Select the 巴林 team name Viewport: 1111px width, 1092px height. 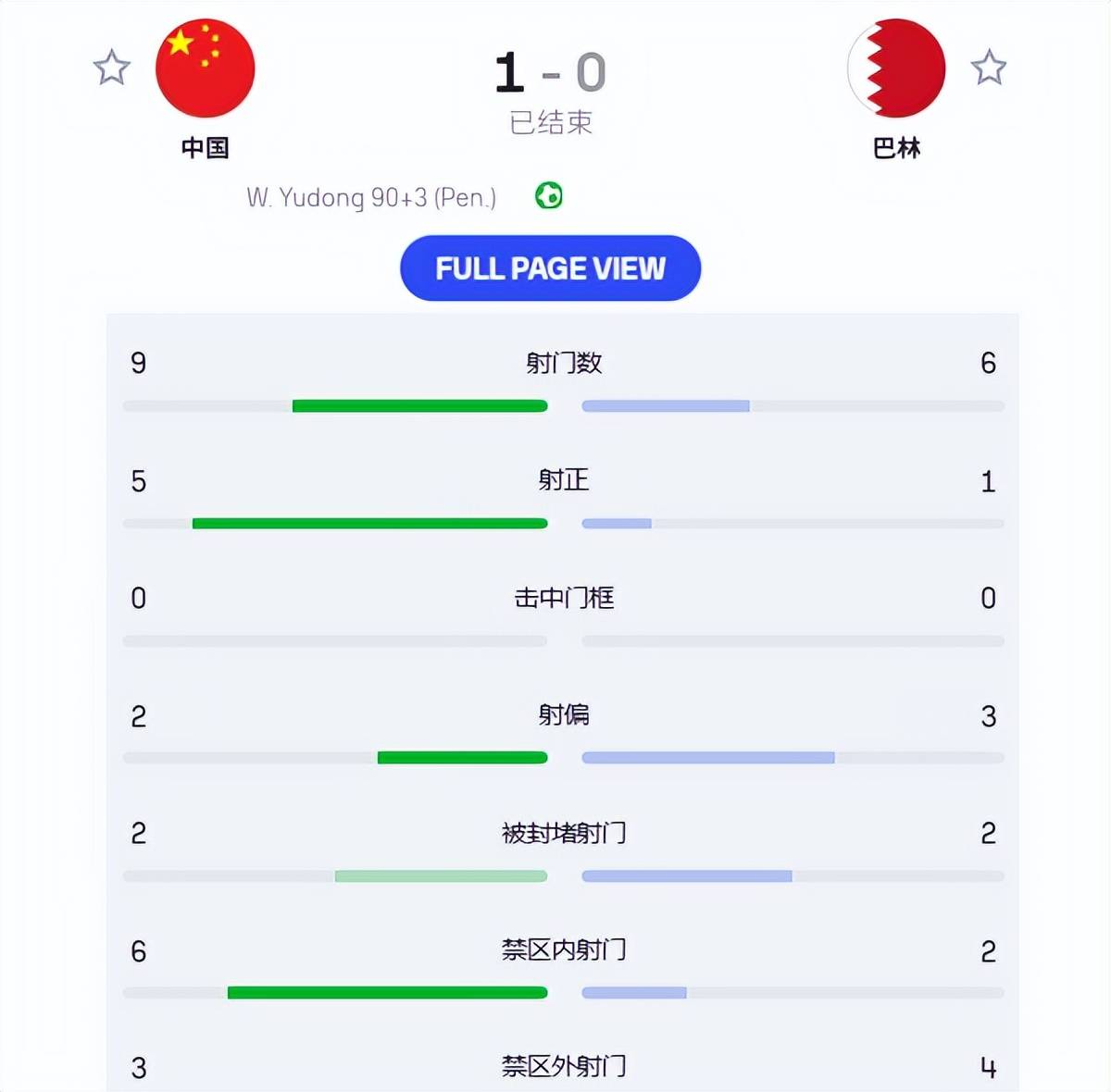896,148
